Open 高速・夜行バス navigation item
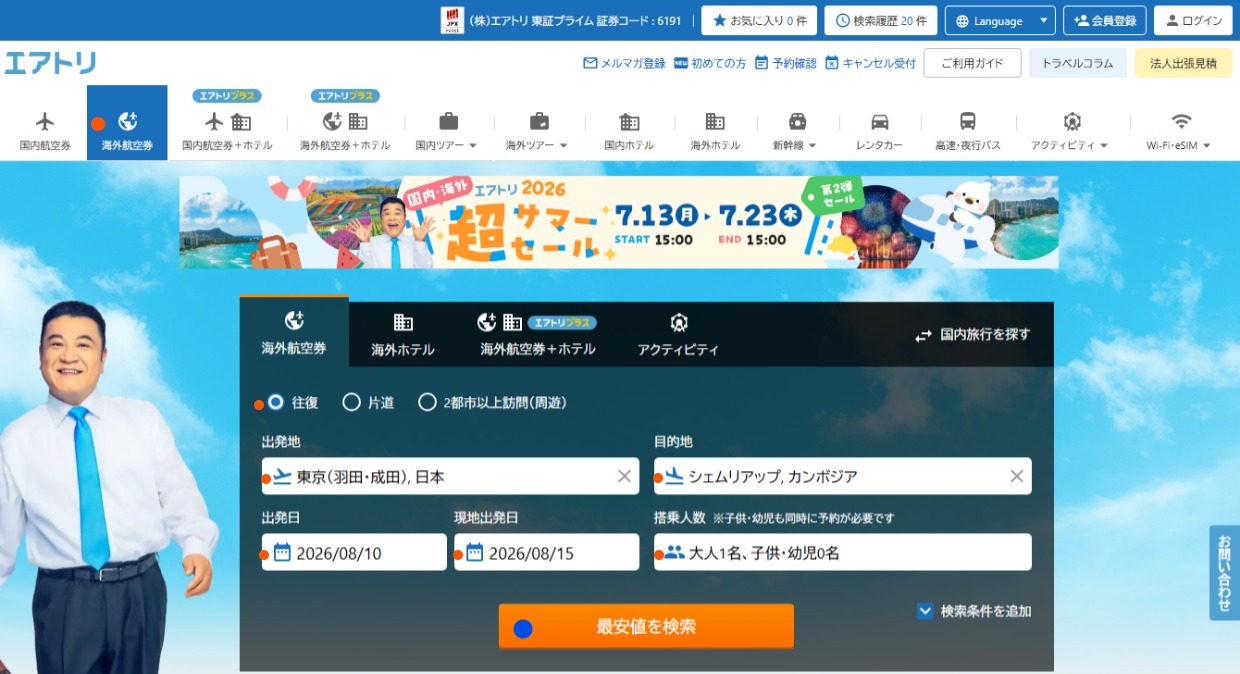Viewport: 1240px width, 674px height. (x=968, y=132)
